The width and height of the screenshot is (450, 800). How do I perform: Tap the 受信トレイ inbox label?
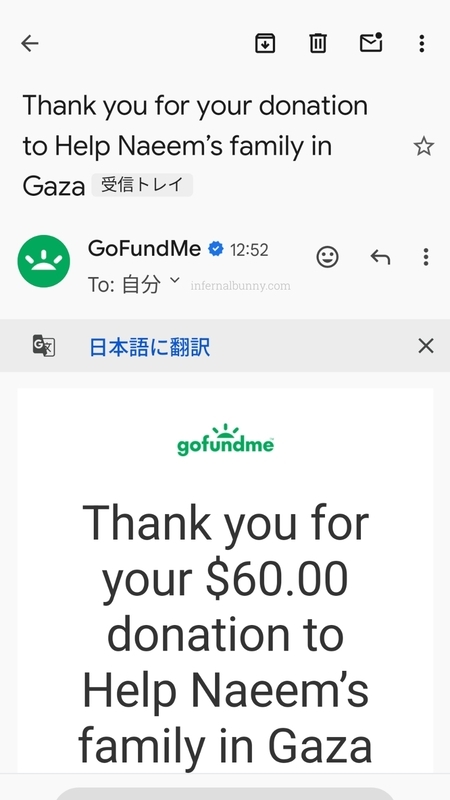coord(142,185)
